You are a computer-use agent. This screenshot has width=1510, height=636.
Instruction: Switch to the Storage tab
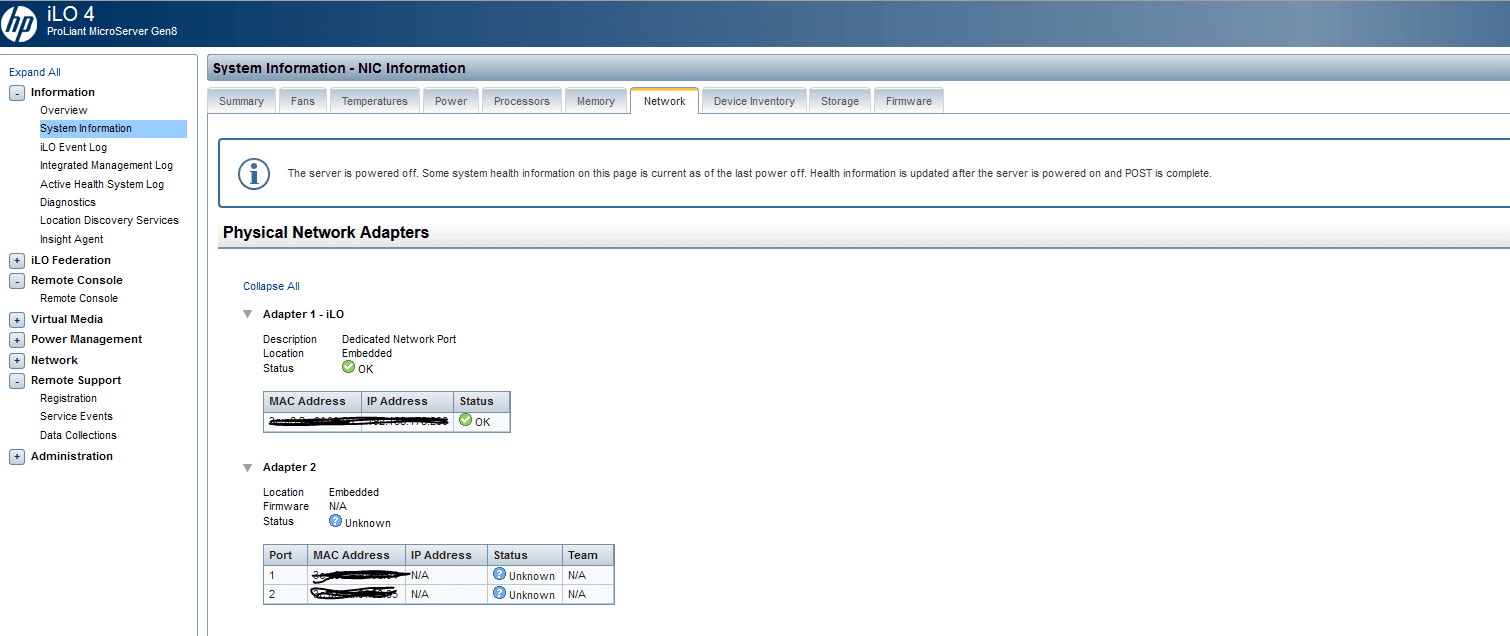coord(840,101)
